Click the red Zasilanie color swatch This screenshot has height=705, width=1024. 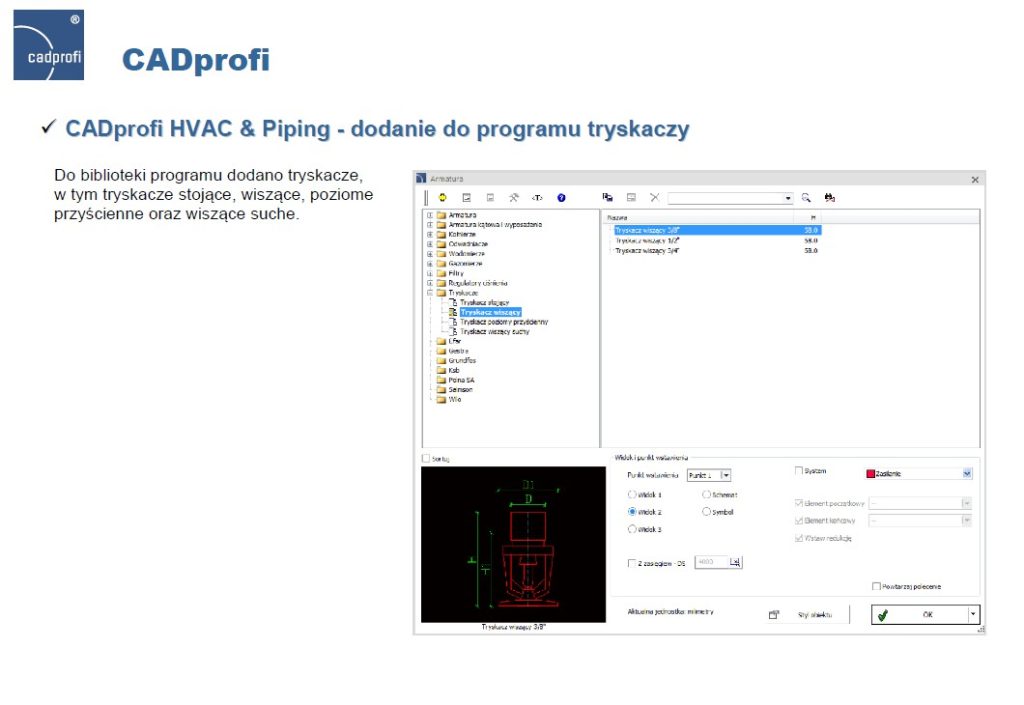871,474
